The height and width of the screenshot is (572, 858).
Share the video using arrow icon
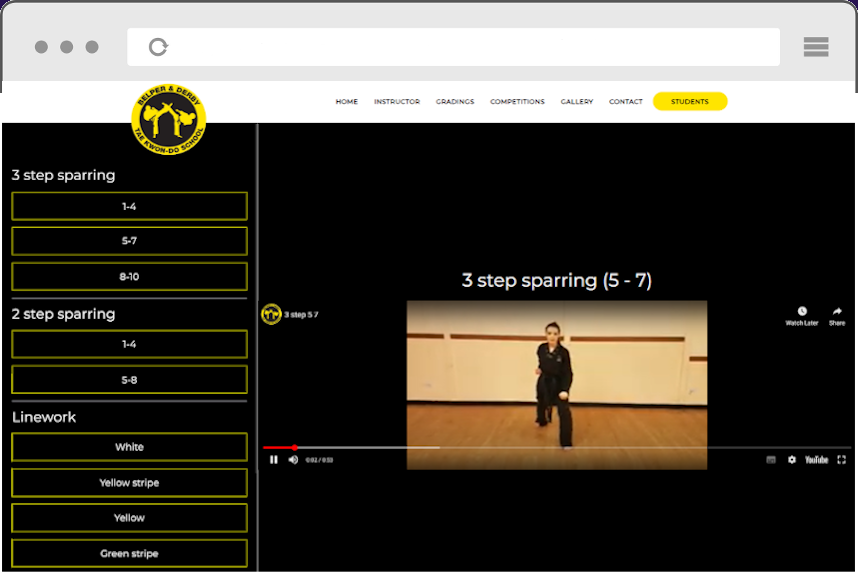coord(837,312)
